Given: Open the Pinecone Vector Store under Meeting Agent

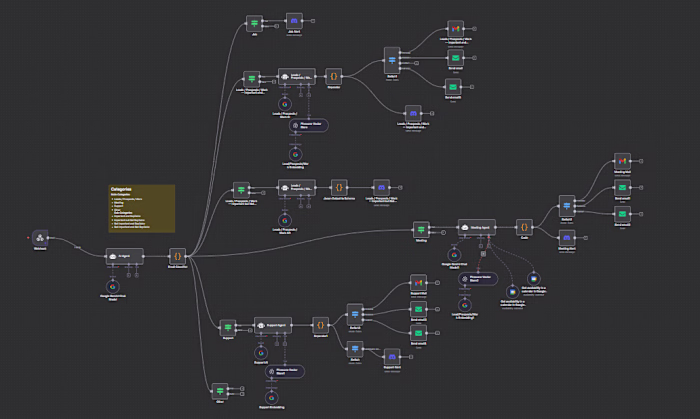Looking at the screenshot, I should (478, 279).
